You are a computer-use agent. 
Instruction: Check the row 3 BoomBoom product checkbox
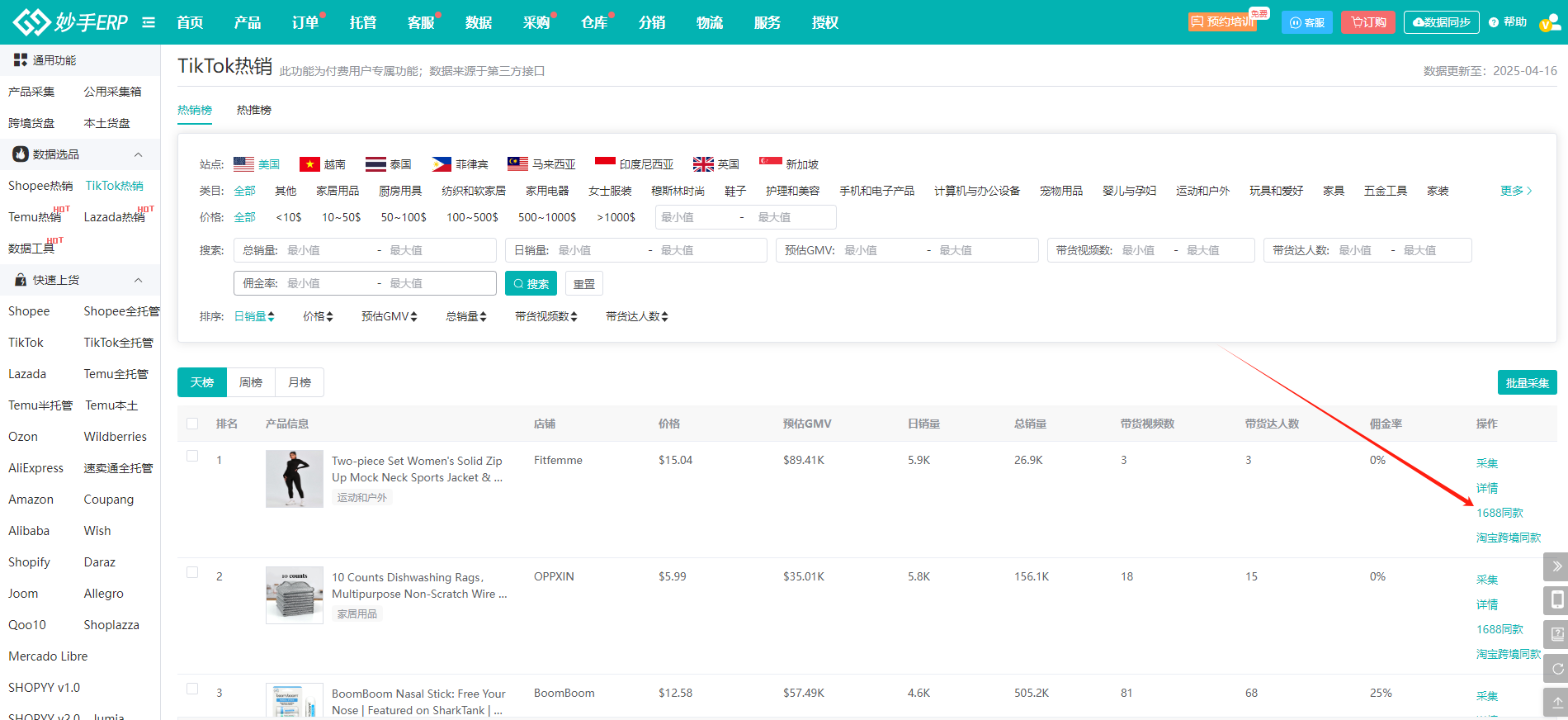pos(192,689)
